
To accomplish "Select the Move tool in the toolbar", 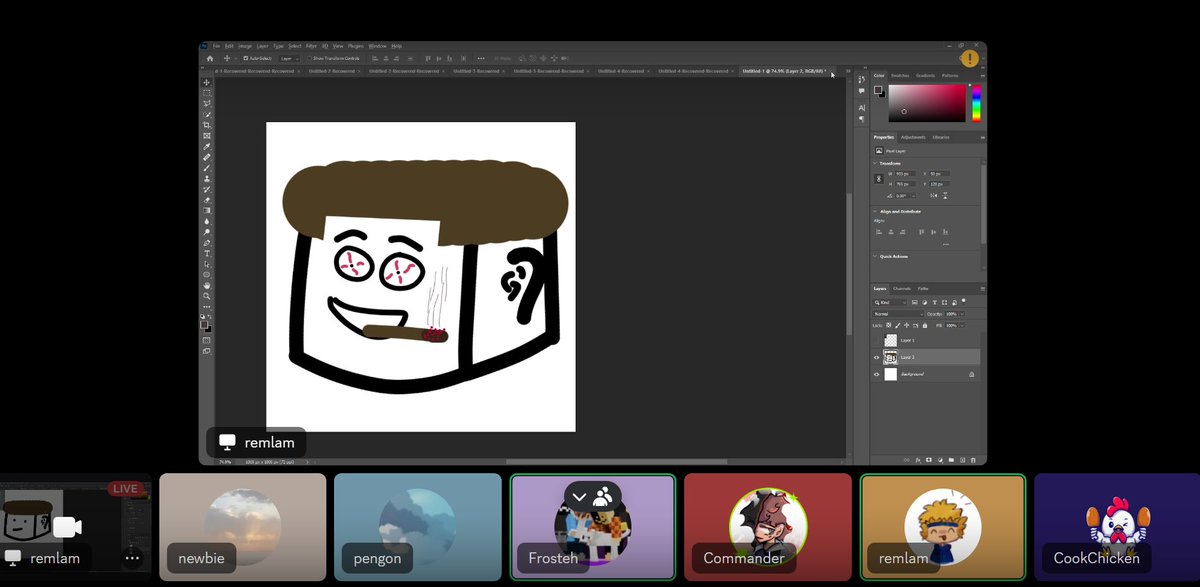I will coord(207,83).
